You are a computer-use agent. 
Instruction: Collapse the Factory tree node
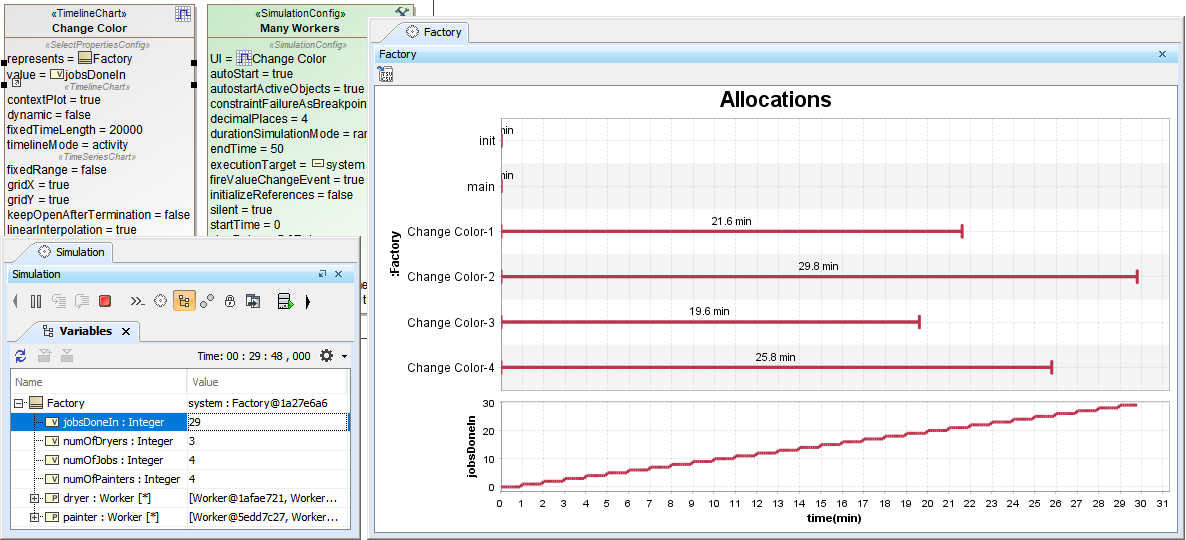tap(19, 403)
